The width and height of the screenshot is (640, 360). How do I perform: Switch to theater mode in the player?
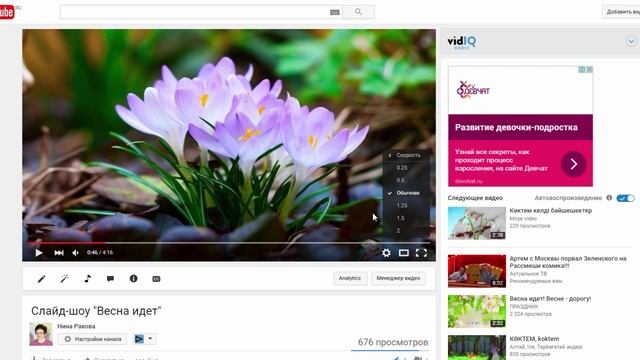[404, 253]
